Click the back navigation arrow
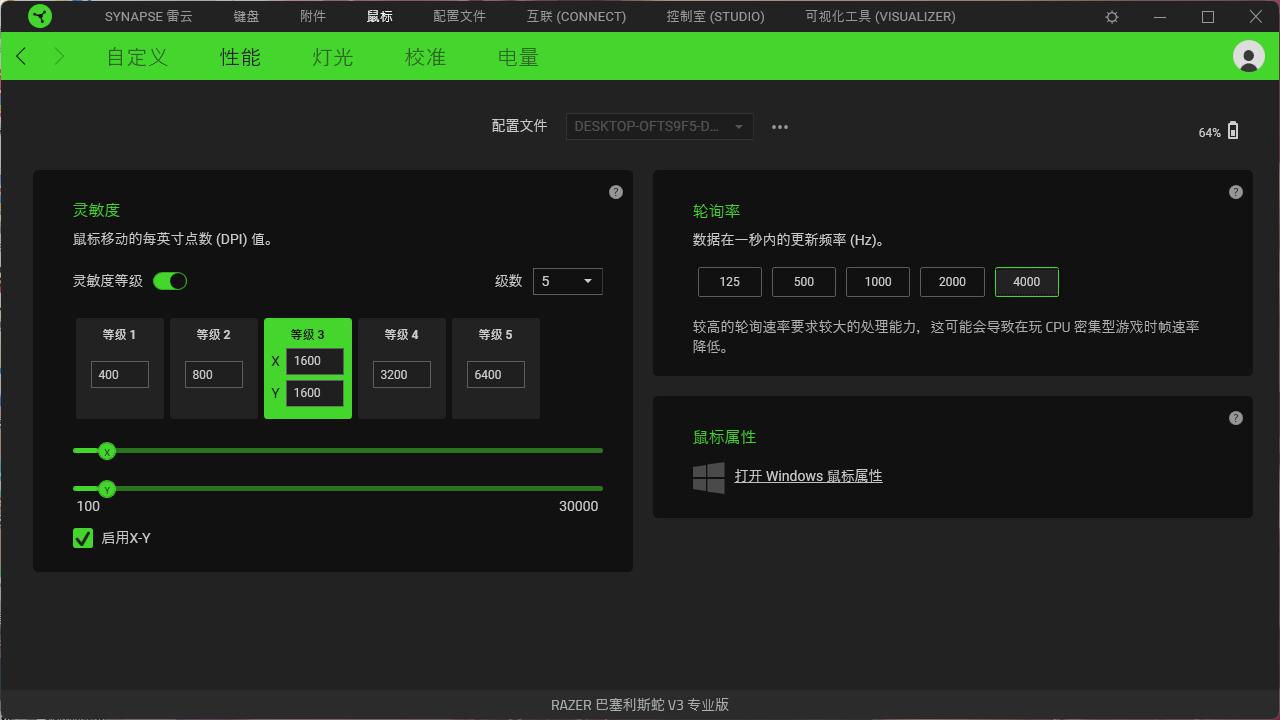Screen dimensions: 1280x720 [x=22, y=57]
